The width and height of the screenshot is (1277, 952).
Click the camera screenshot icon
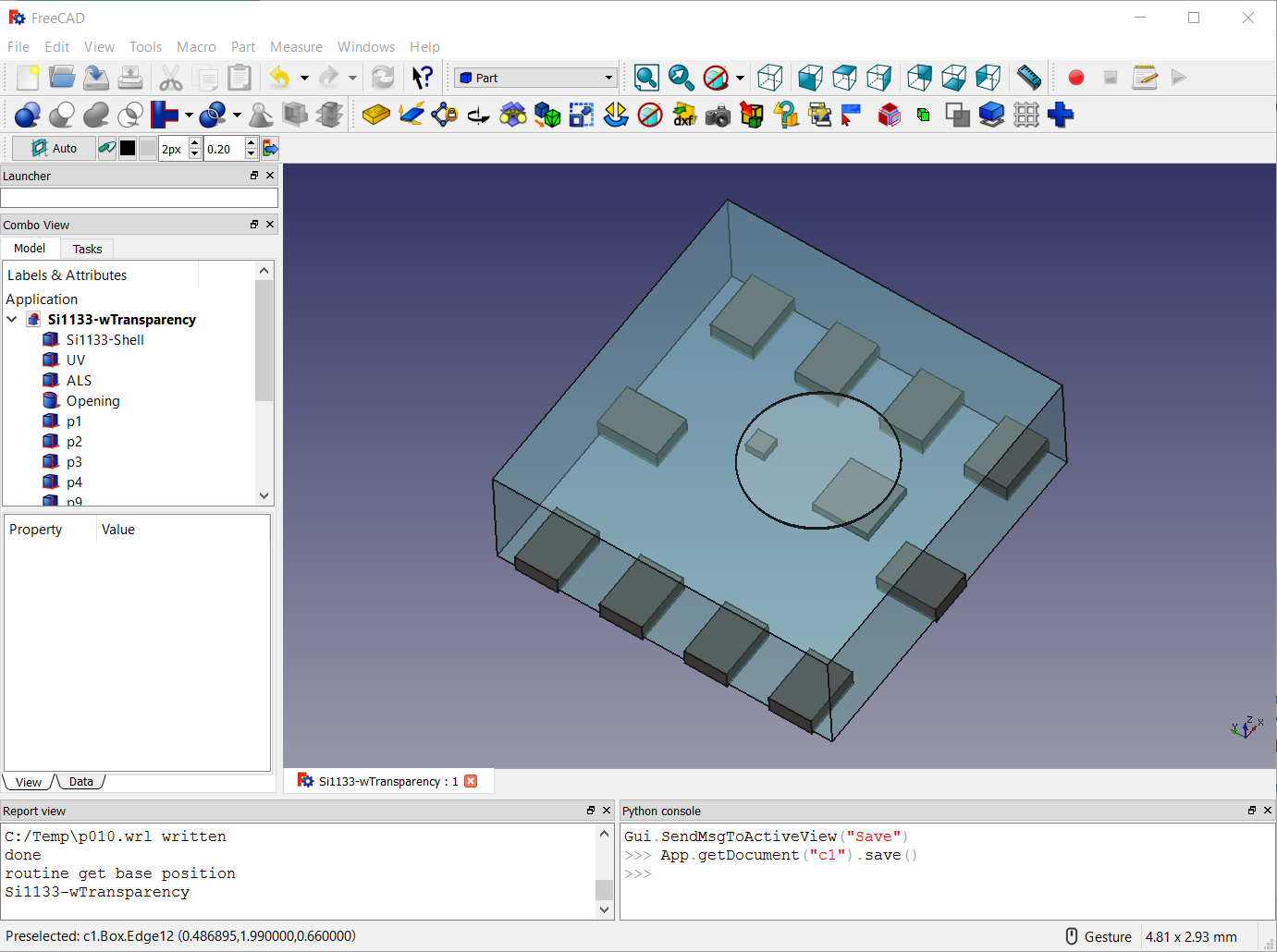coord(718,116)
